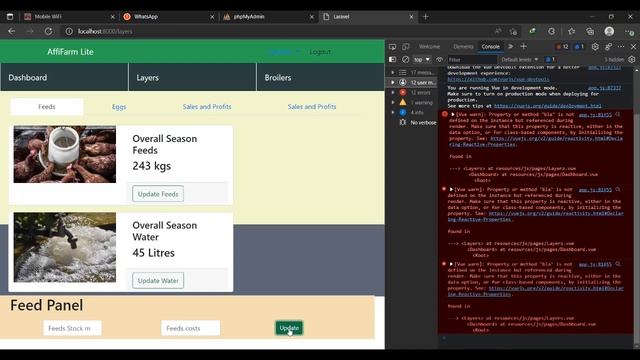Switch to the phpMyAdmin browser tab
The height and width of the screenshot is (360, 640).
pos(268,17)
